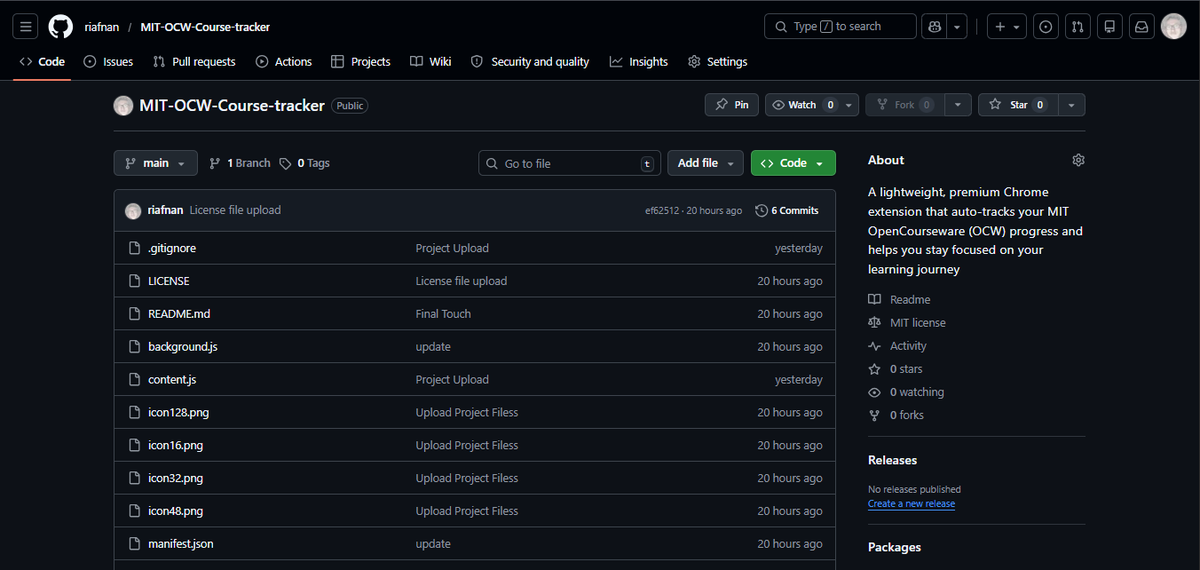Image resolution: width=1200 pixels, height=570 pixels.
Task: Open the create new plus dropdown
Action: 1006,27
